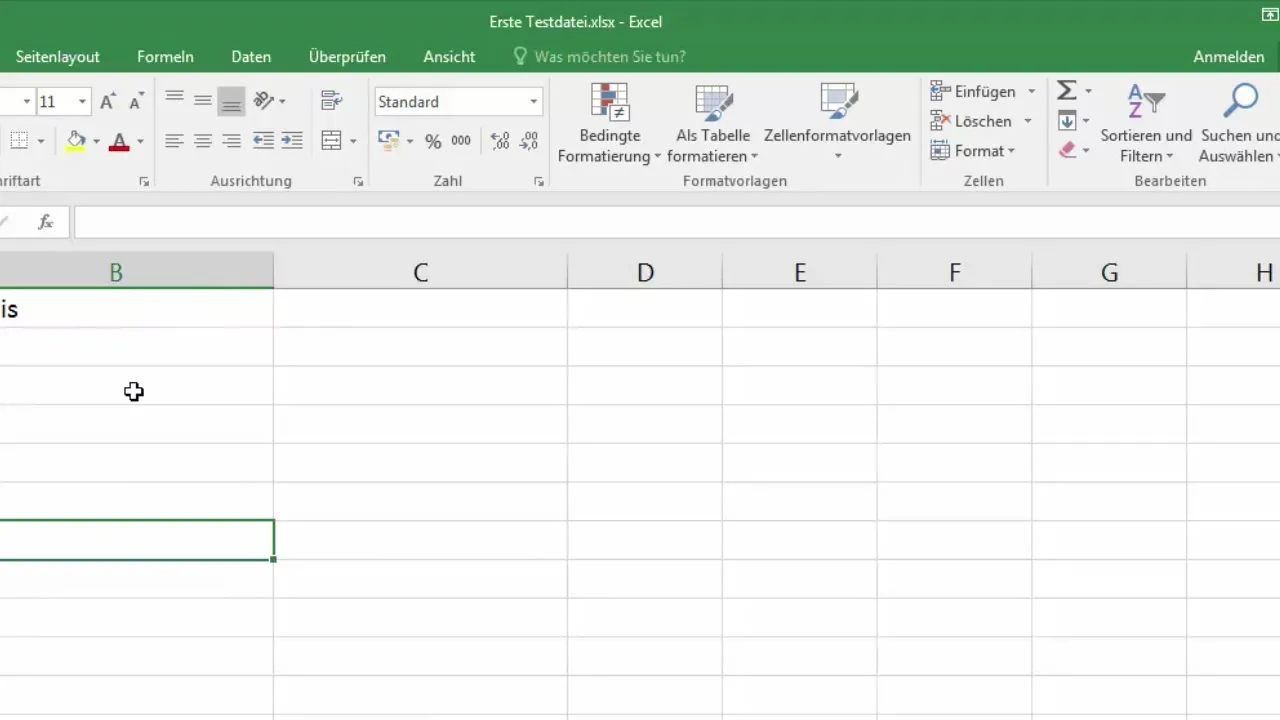Open fill color dropdown arrow

[96, 142]
